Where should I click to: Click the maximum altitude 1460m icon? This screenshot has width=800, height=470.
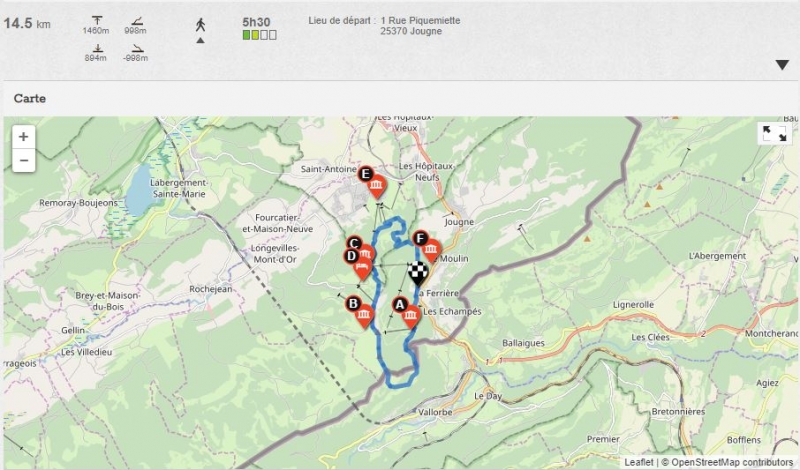point(96,19)
